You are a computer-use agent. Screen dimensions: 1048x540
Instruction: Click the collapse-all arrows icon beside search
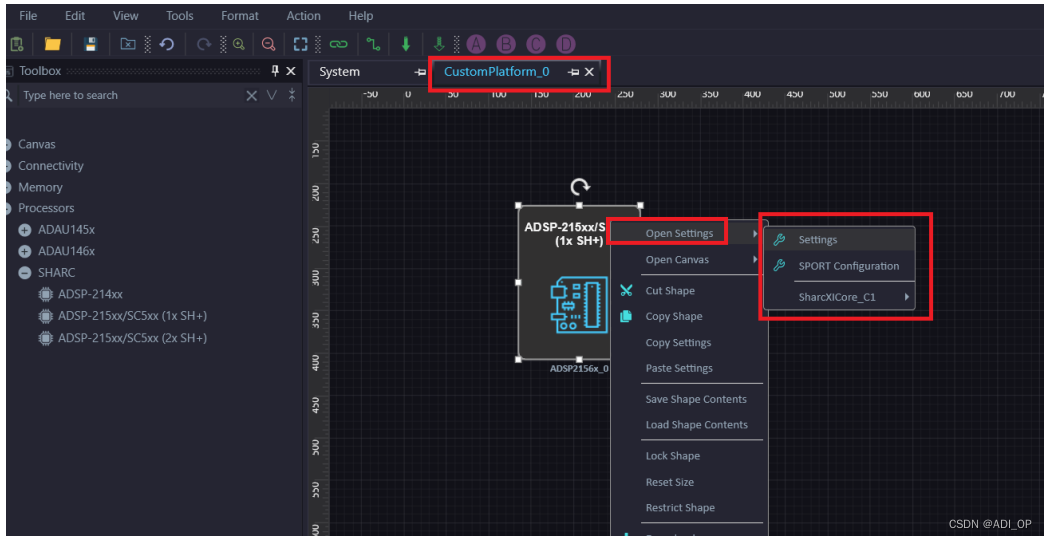tap(292, 96)
